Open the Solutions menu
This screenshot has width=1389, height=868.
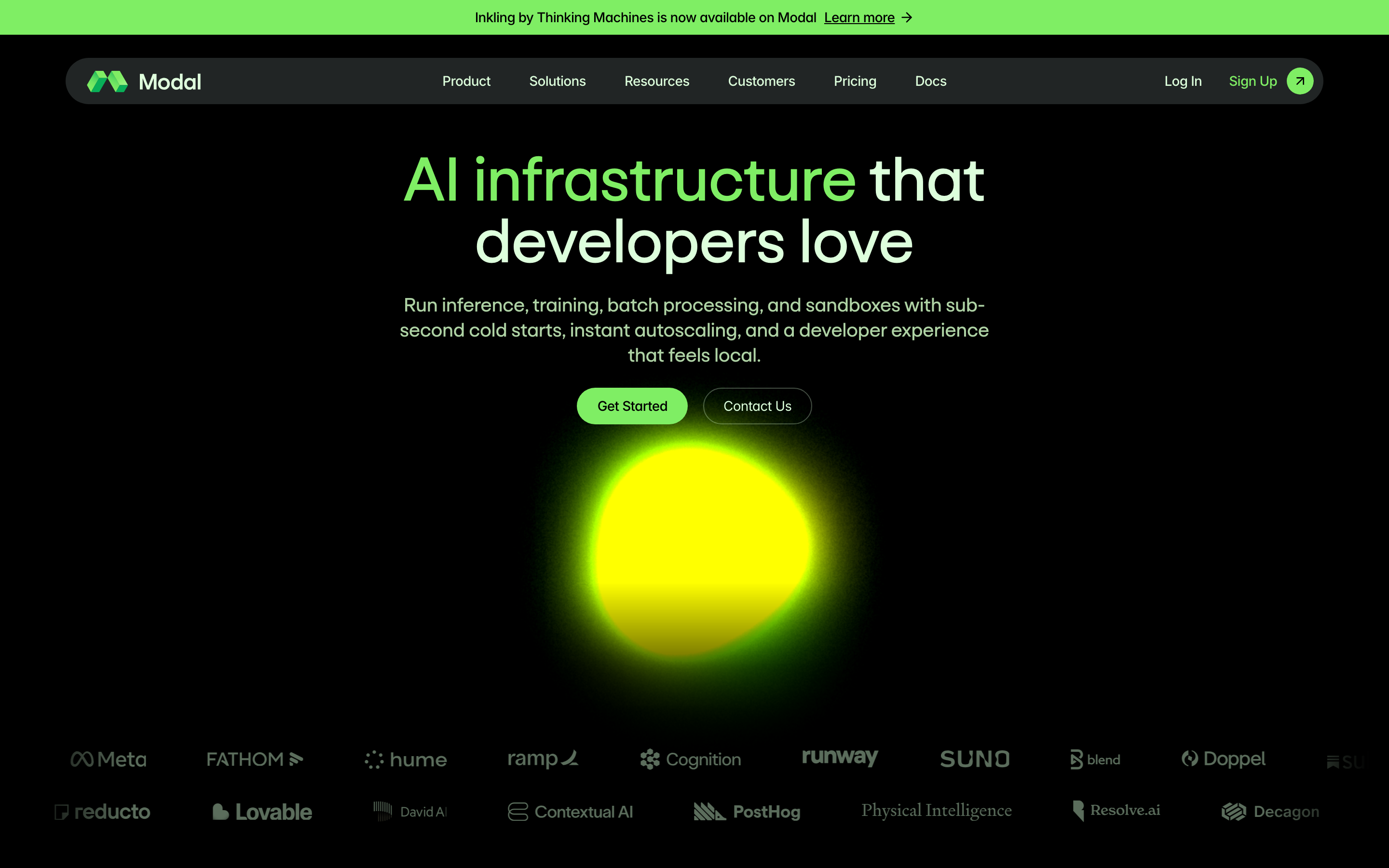(558, 81)
